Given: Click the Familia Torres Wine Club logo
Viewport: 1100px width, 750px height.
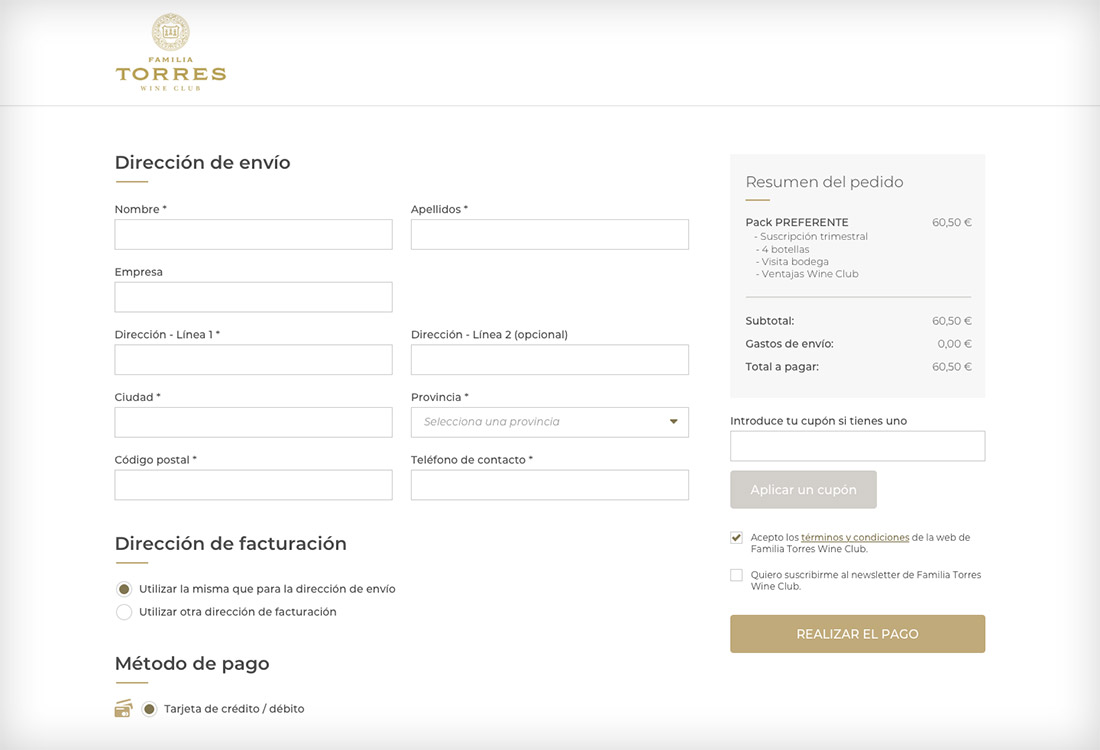Looking at the screenshot, I should click(x=171, y=53).
